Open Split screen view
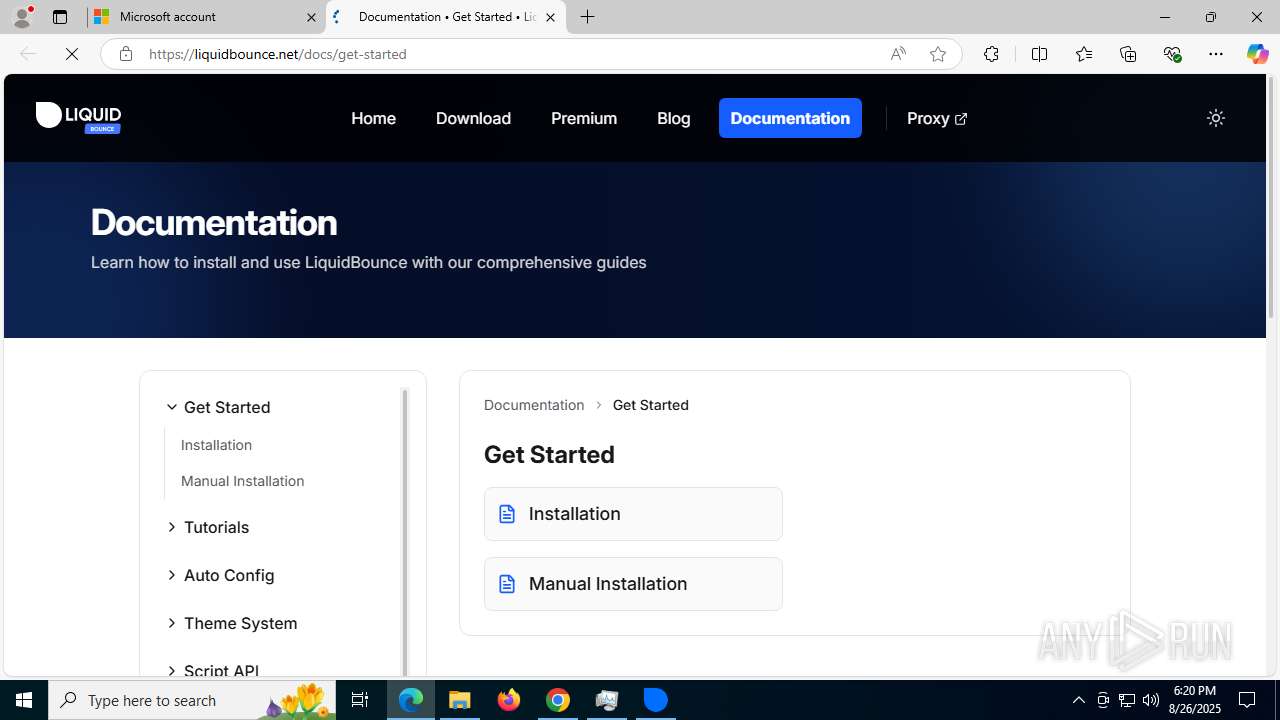The width and height of the screenshot is (1280, 720). (1039, 54)
